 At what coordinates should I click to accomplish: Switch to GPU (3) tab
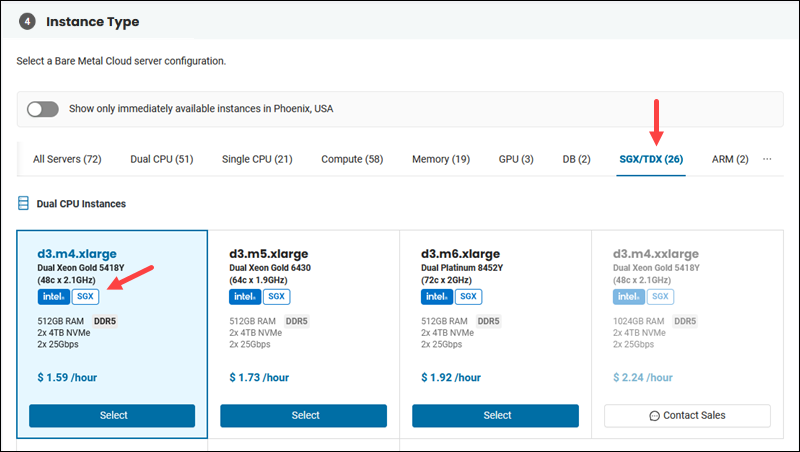(x=516, y=159)
